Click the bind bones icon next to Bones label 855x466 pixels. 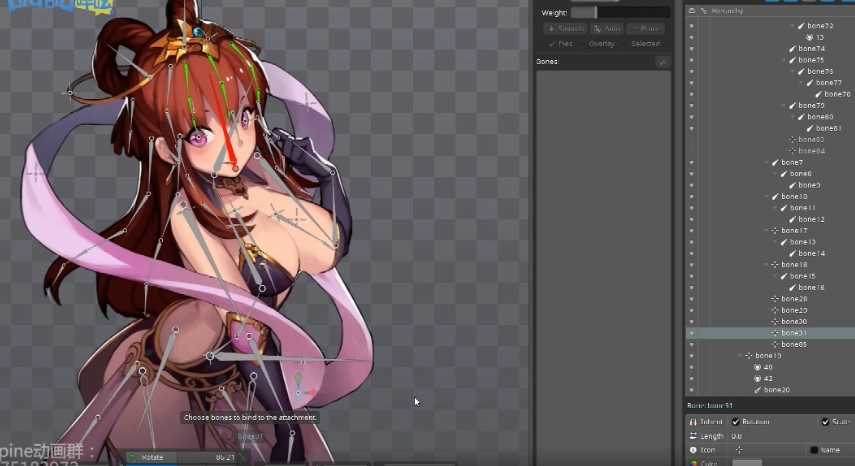[663, 62]
